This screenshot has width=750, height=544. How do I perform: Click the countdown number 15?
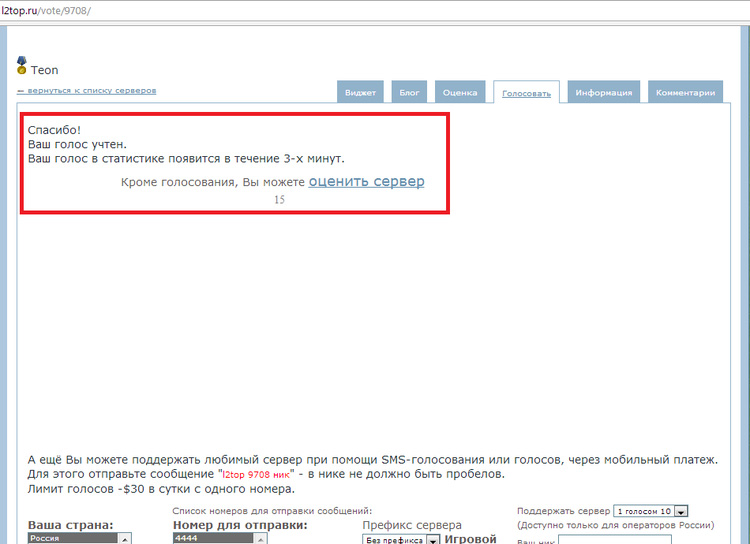tap(279, 200)
